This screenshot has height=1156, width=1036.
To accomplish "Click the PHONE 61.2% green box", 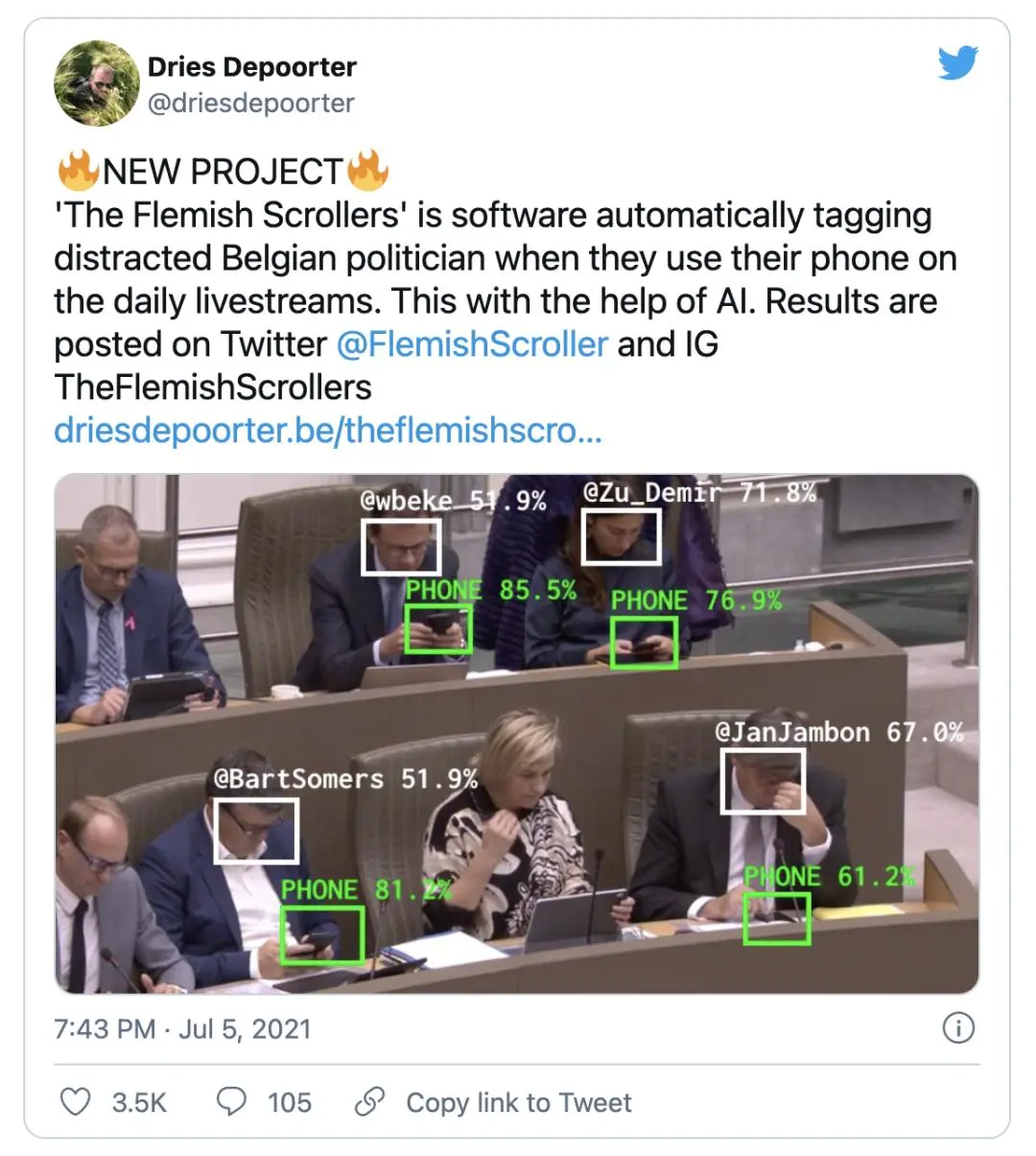I will [777, 917].
